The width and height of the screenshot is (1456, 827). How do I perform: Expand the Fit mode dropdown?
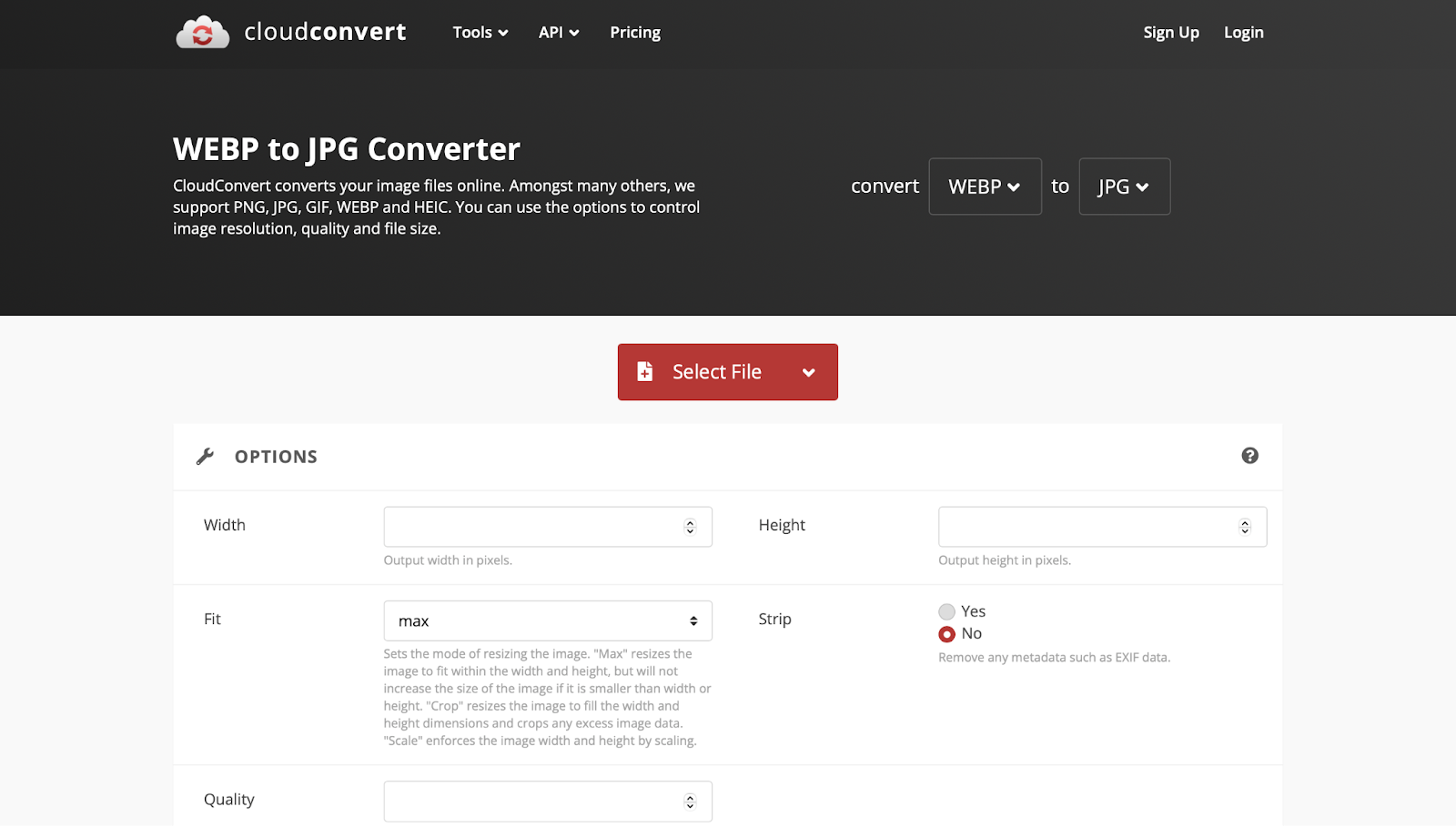(548, 621)
